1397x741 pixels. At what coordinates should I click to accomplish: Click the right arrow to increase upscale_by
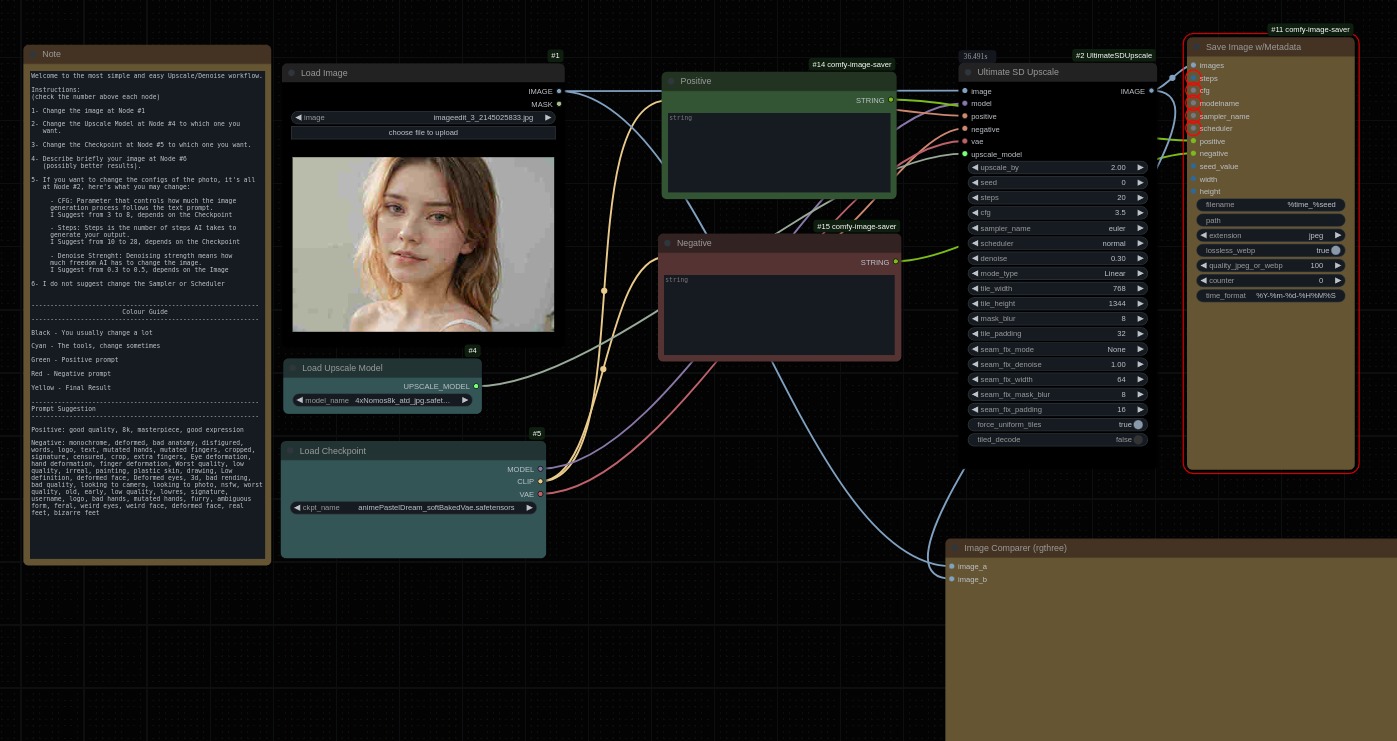click(x=1140, y=168)
